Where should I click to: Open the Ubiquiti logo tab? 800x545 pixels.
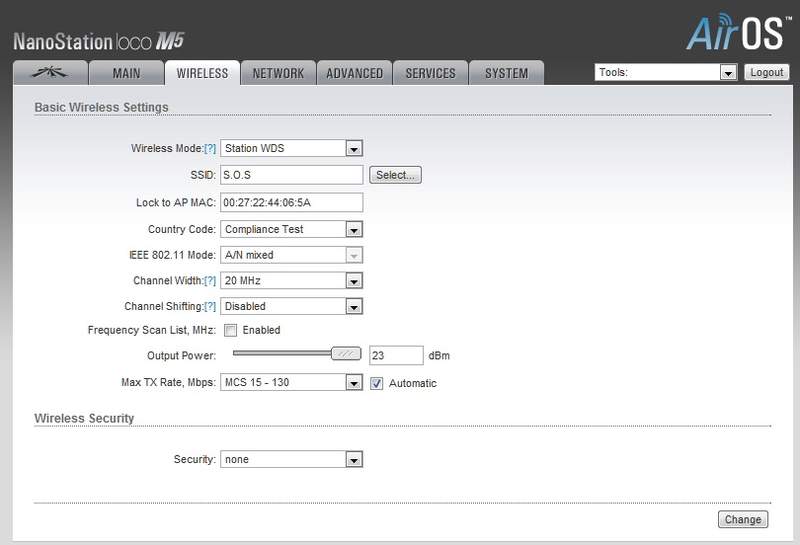pyautogui.click(x=50, y=73)
